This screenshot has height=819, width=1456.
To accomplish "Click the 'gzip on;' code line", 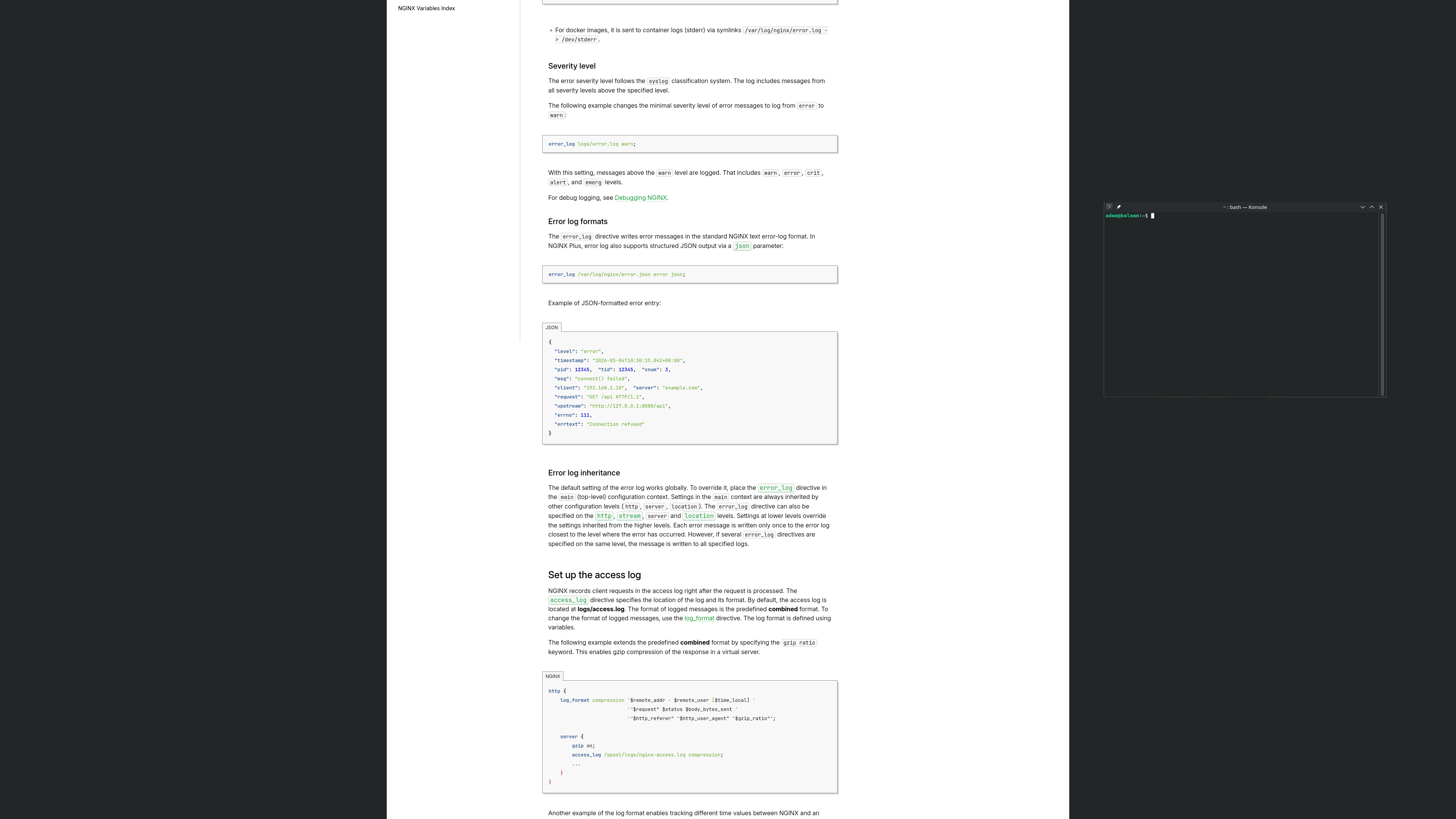I will pos(583,746).
